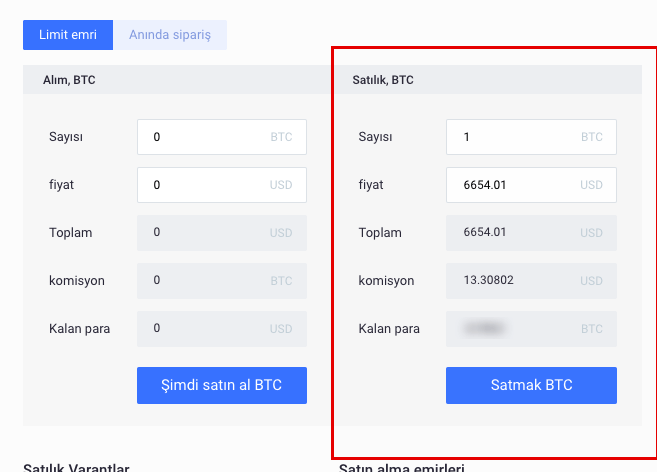657x472 pixels.
Task: Click the komisyon field in the Alım panel
Action: pyautogui.click(x=222, y=281)
